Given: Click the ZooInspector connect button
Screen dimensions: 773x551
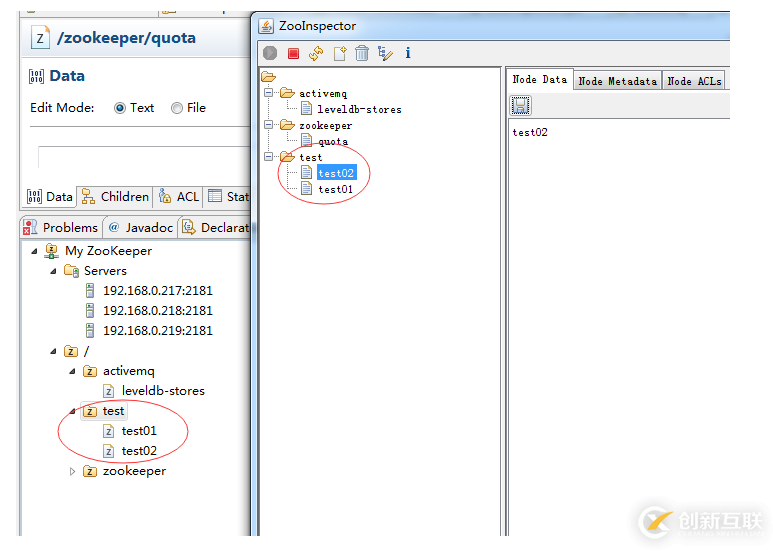Looking at the screenshot, I should click(270, 53).
